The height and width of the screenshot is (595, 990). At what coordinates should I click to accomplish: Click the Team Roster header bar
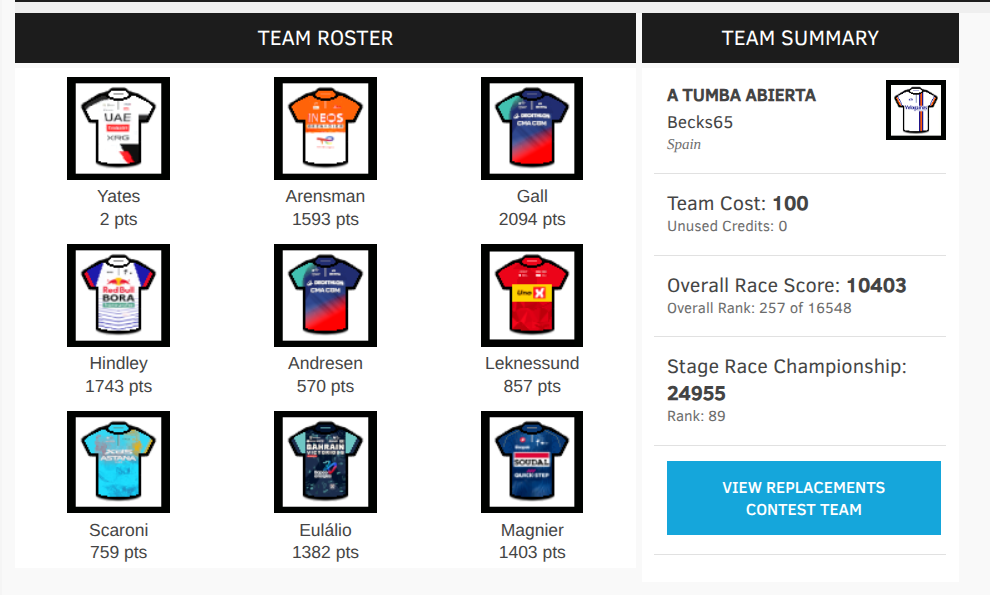[325, 38]
